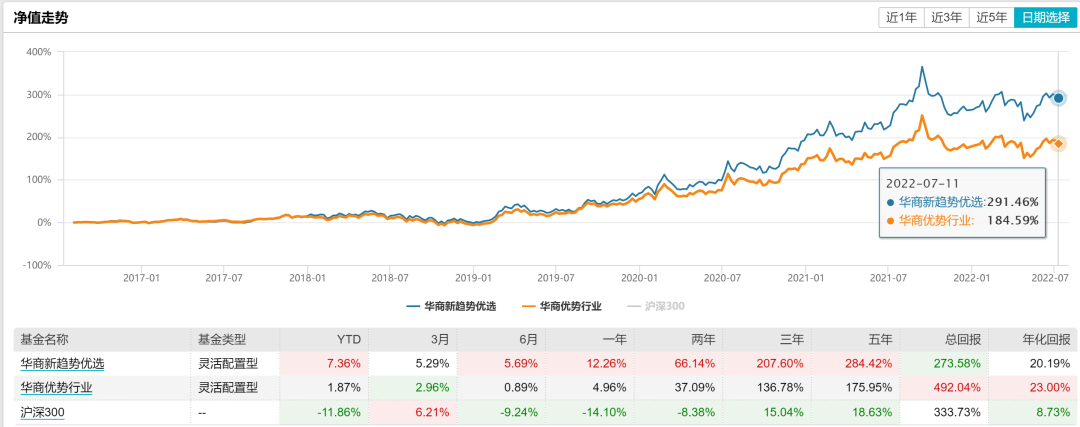Click the 175.95% five-year cell
The height and width of the screenshot is (427, 1080).
(x=855, y=387)
